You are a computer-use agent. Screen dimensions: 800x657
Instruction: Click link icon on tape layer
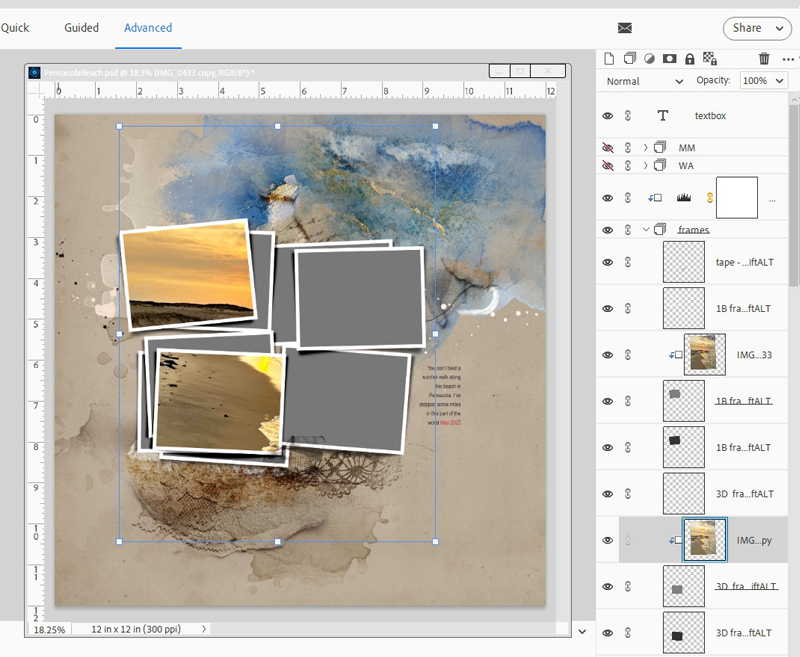pyautogui.click(x=628, y=262)
